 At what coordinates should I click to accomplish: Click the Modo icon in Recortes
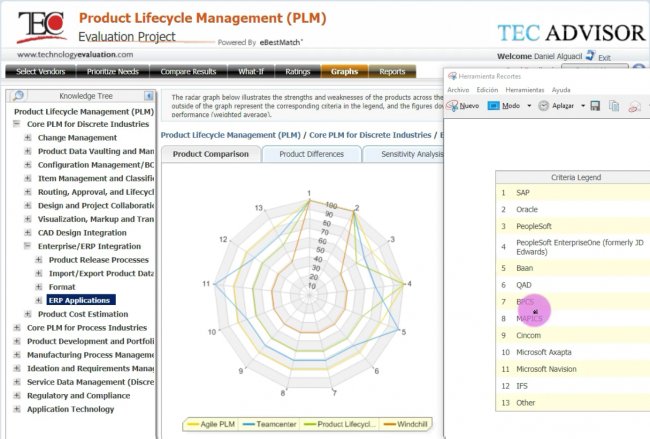(493, 106)
